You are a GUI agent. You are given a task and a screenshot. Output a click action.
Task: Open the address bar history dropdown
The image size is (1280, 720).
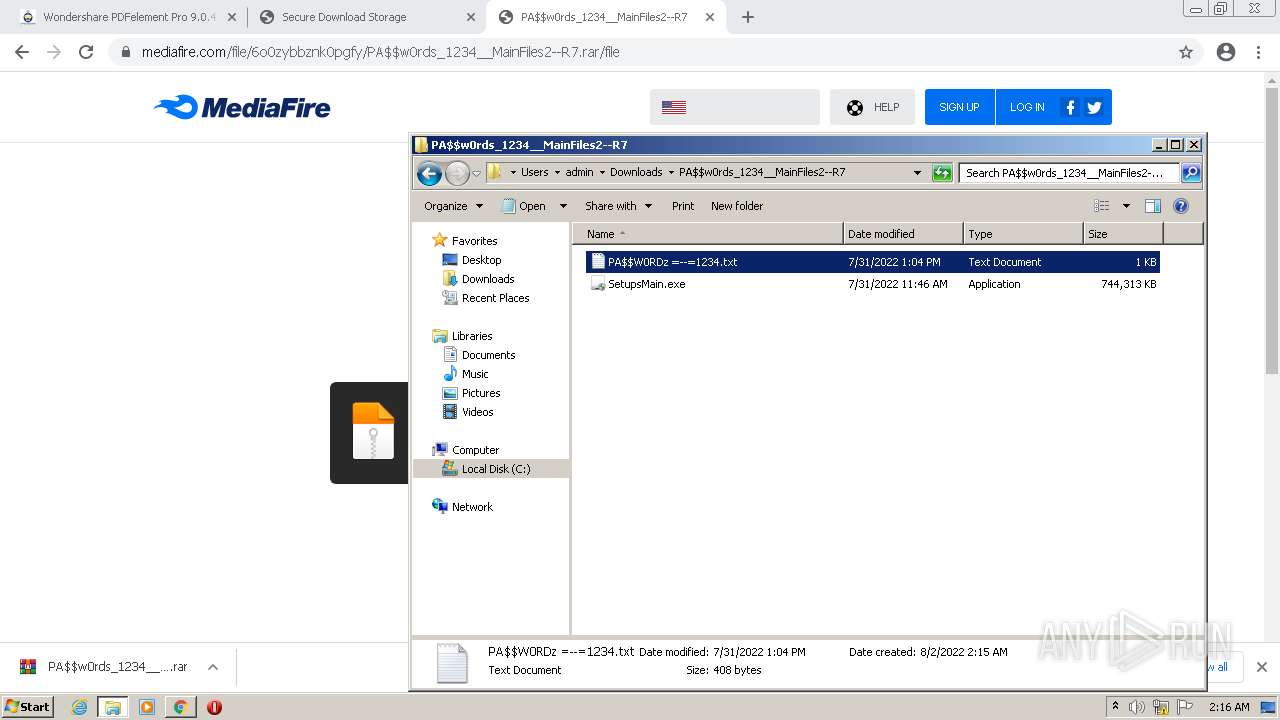[x=917, y=173]
